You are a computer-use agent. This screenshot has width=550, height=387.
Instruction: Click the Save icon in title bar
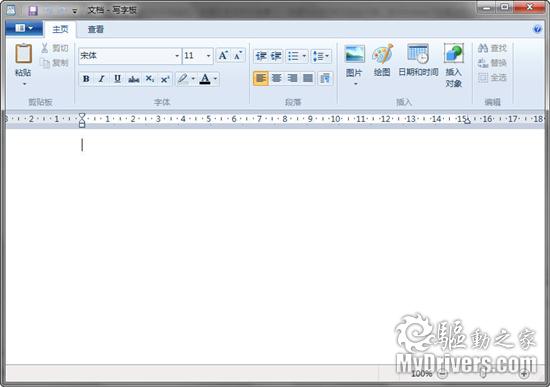[33, 11]
